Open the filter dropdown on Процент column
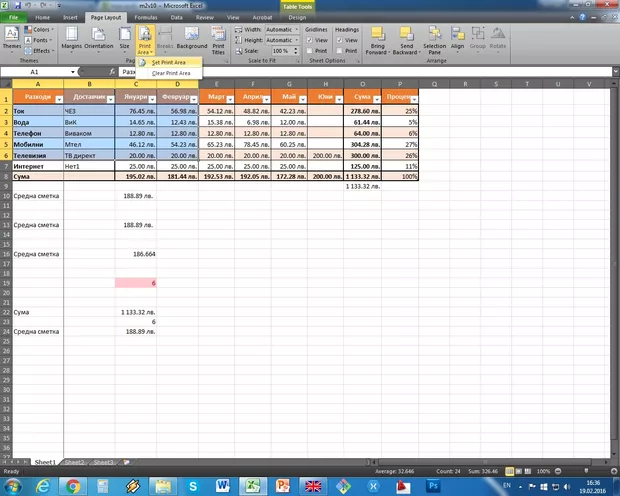Image resolution: width=620 pixels, height=496 pixels. (413, 99)
